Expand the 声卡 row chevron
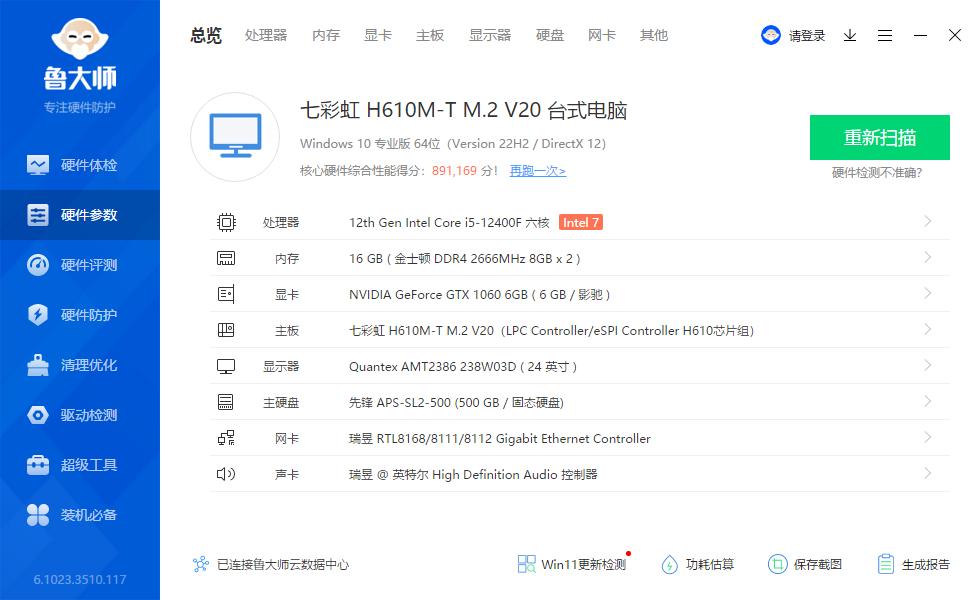This screenshot has width=980, height=600. point(928,473)
